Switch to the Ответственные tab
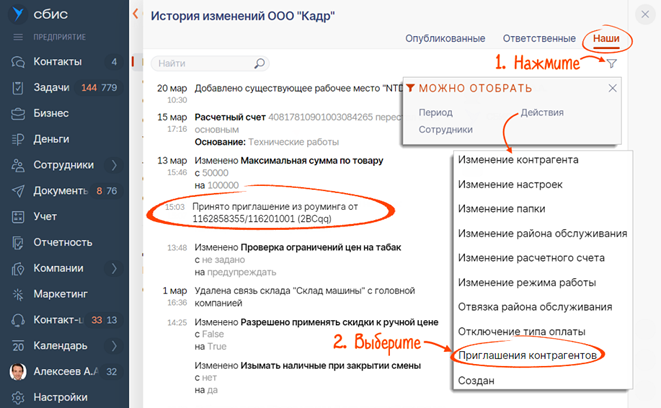 540,38
